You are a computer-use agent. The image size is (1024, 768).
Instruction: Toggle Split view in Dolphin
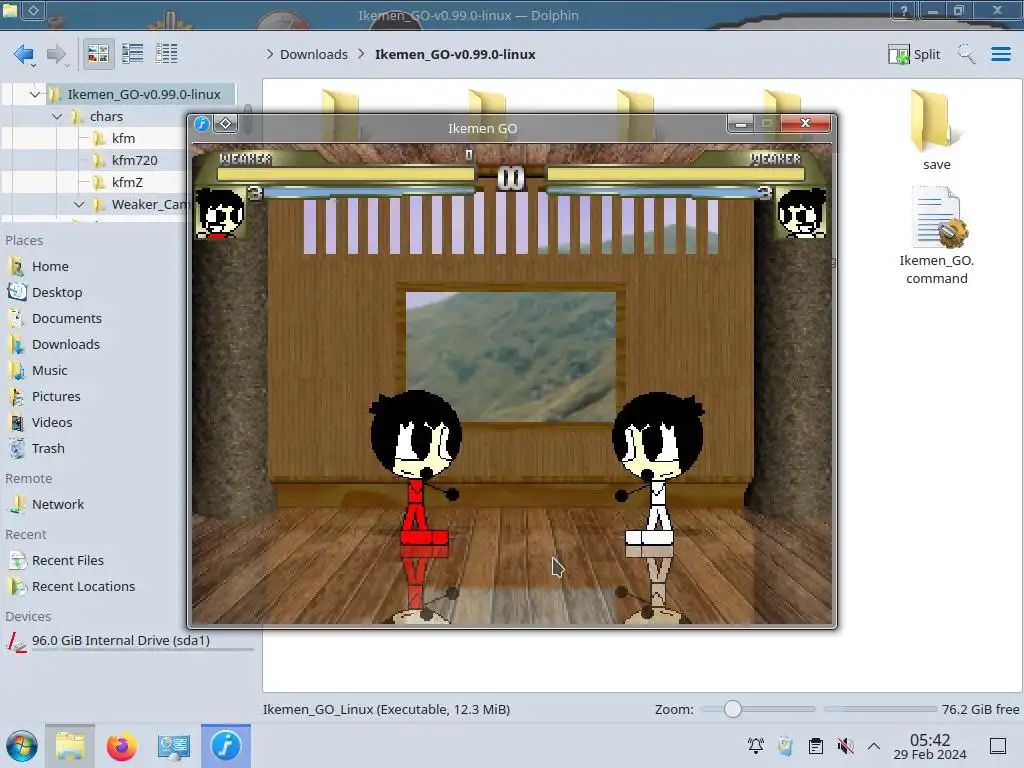[x=914, y=54]
